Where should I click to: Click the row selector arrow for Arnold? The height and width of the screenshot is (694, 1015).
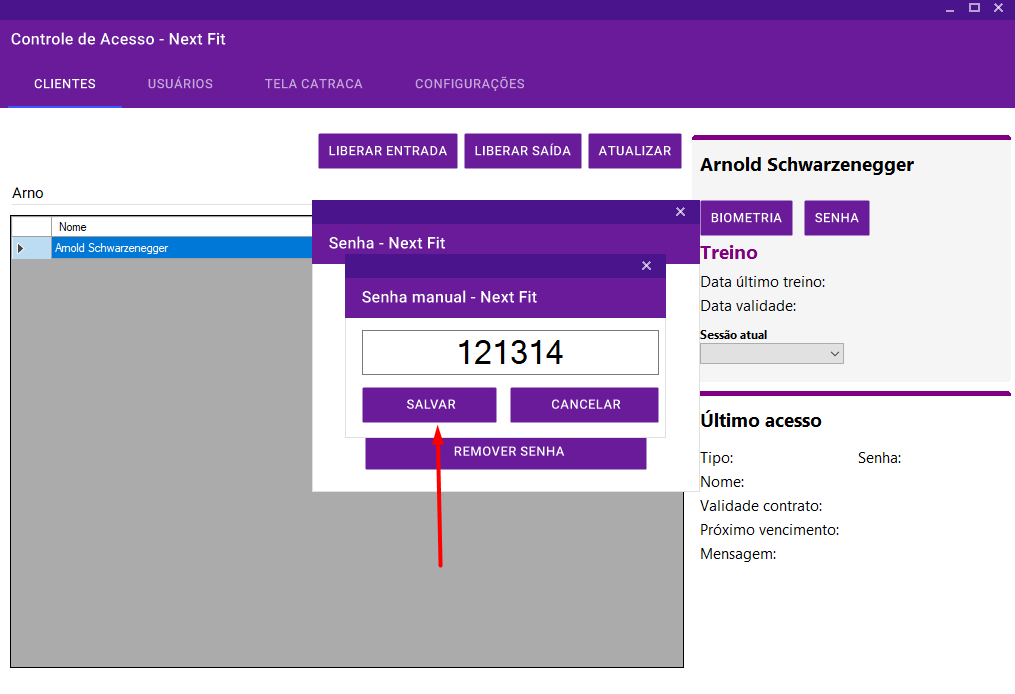[21, 248]
